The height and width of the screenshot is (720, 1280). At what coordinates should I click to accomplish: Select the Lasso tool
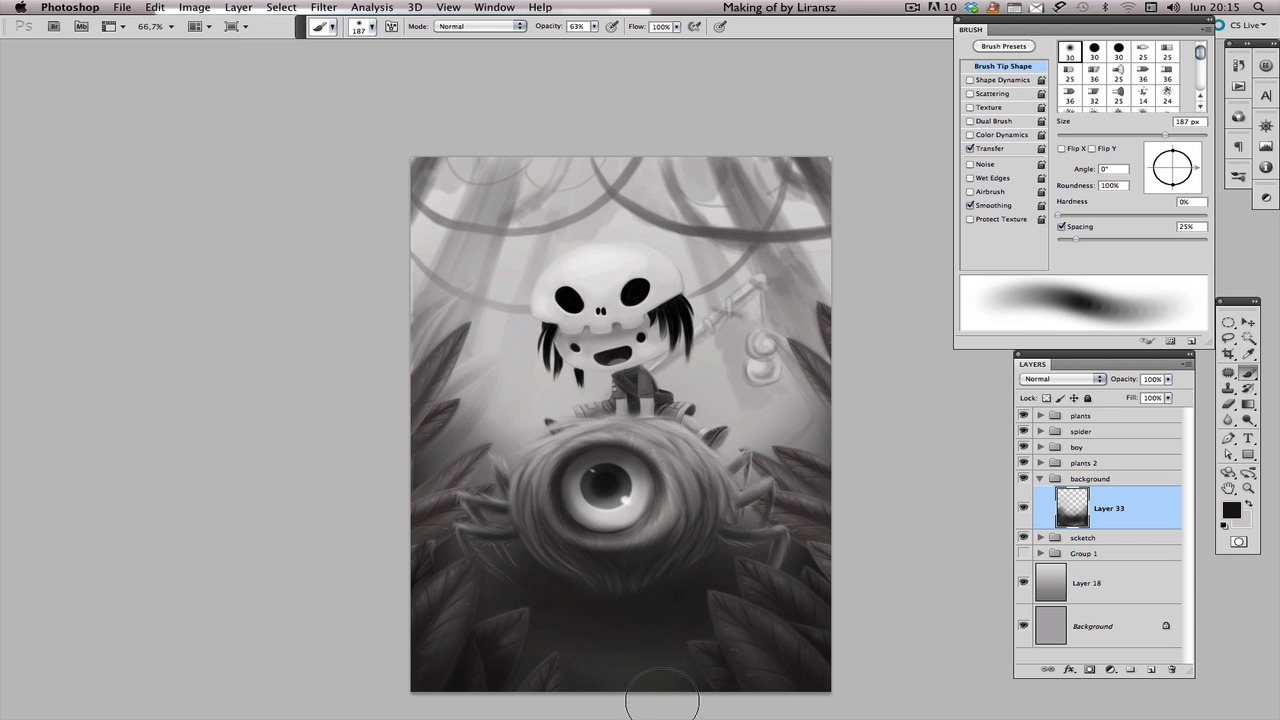(x=1228, y=338)
